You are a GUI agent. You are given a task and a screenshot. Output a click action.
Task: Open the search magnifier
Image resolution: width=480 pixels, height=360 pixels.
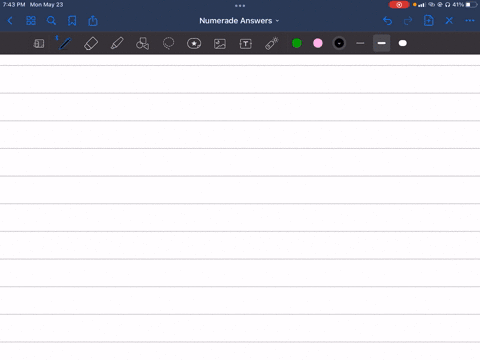[x=51, y=21]
